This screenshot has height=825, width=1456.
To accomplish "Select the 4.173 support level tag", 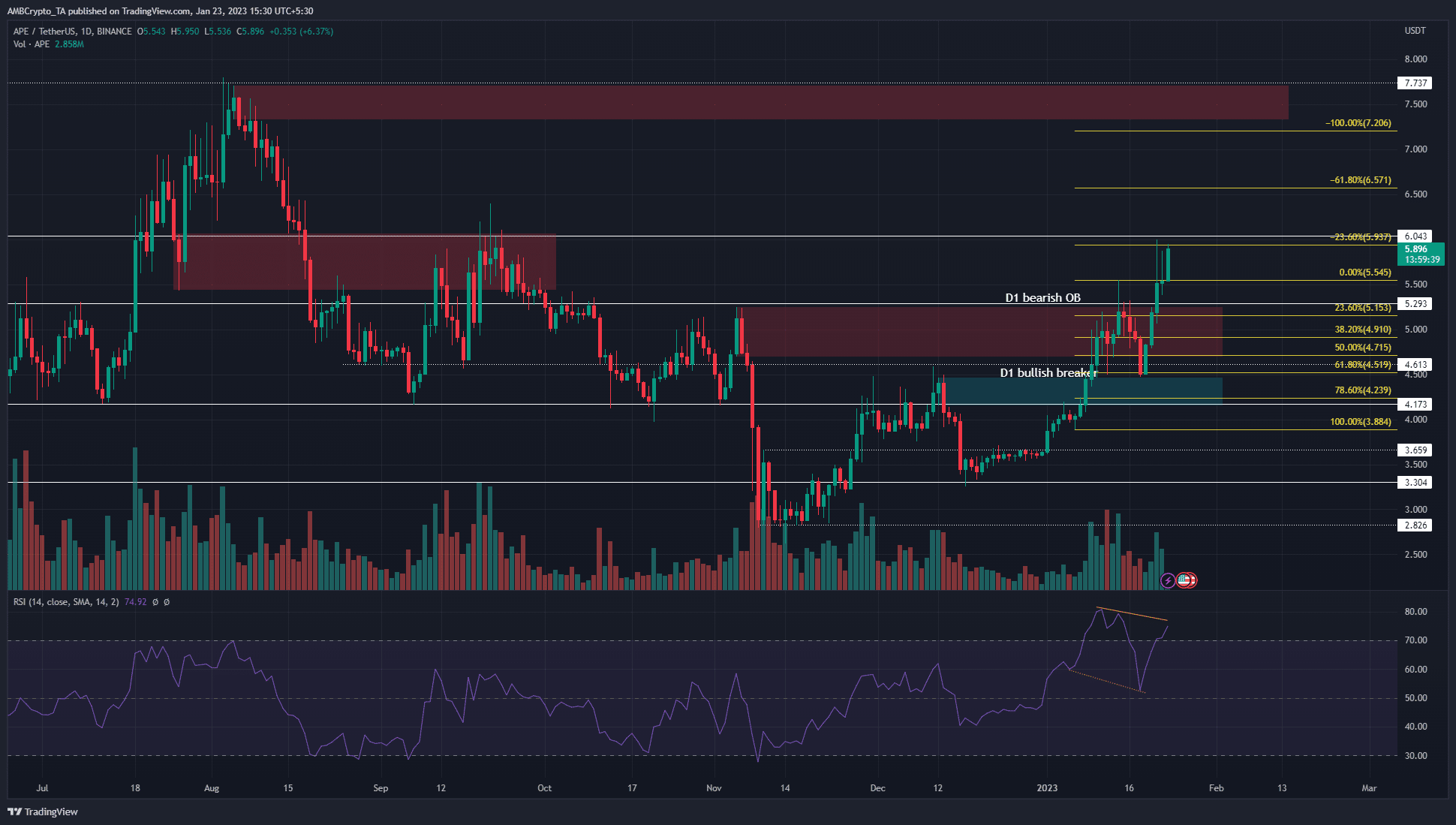I will pyautogui.click(x=1415, y=405).
